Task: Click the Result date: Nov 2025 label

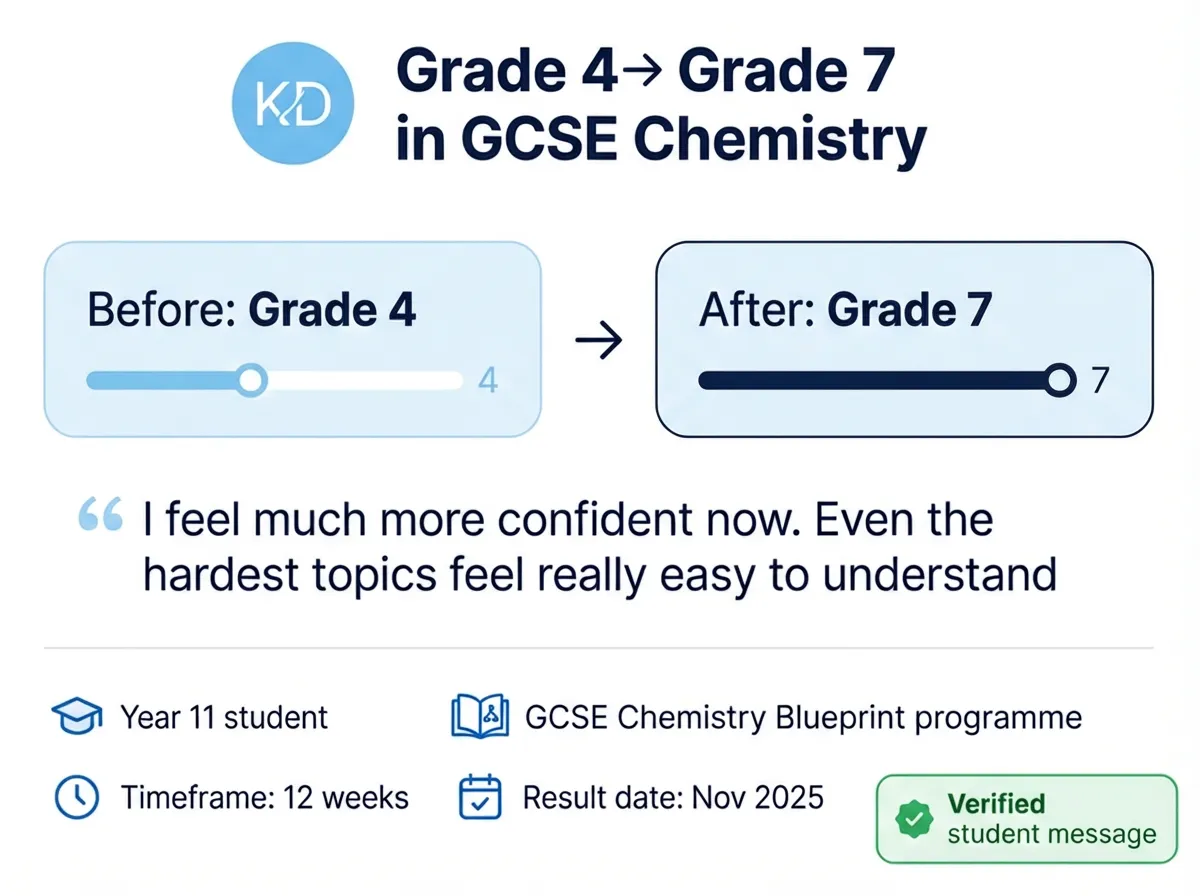Action: coord(674,797)
